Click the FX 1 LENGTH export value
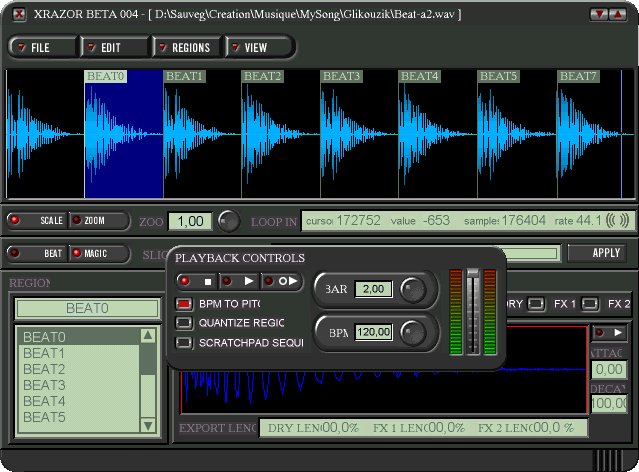Image resolution: width=639 pixels, height=472 pixels. (446, 428)
